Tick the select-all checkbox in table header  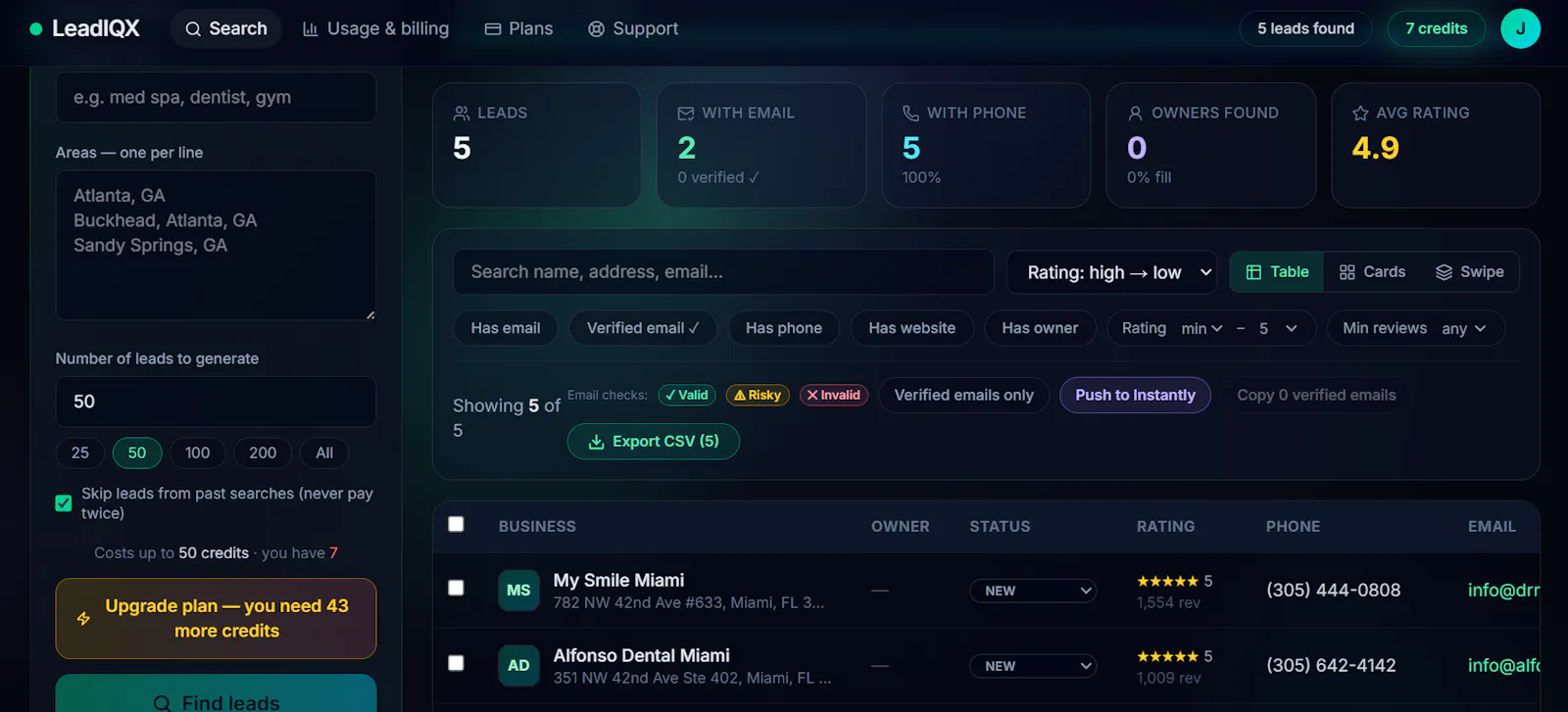point(456,524)
